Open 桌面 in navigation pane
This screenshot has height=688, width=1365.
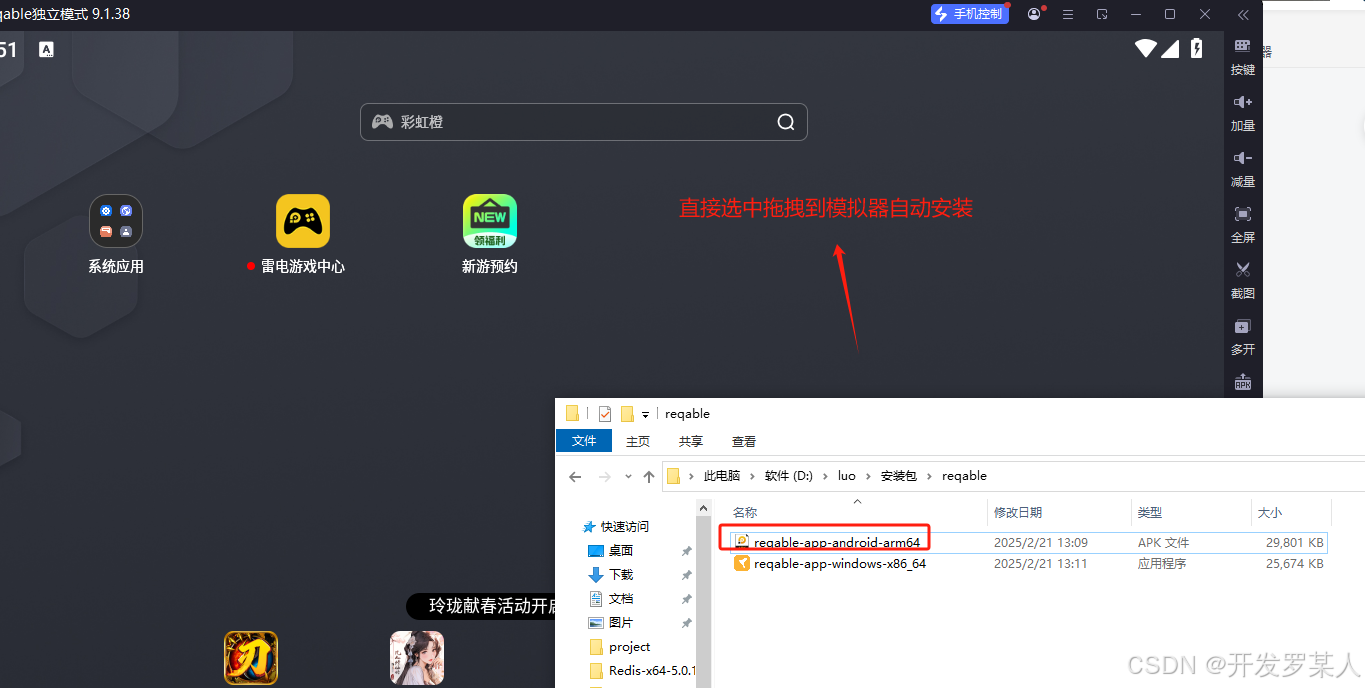point(620,550)
